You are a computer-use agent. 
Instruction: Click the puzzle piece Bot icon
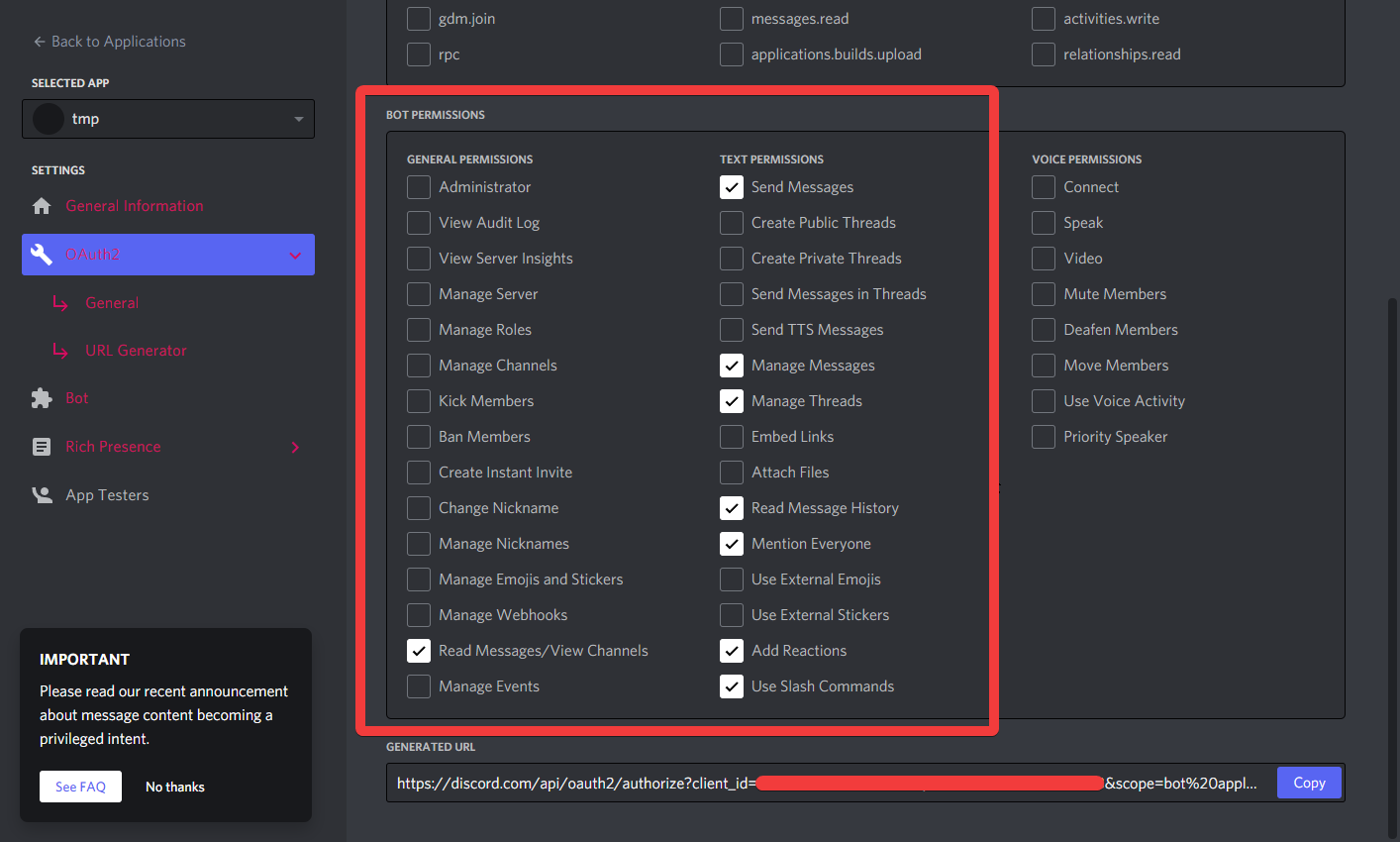tap(42, 398)
